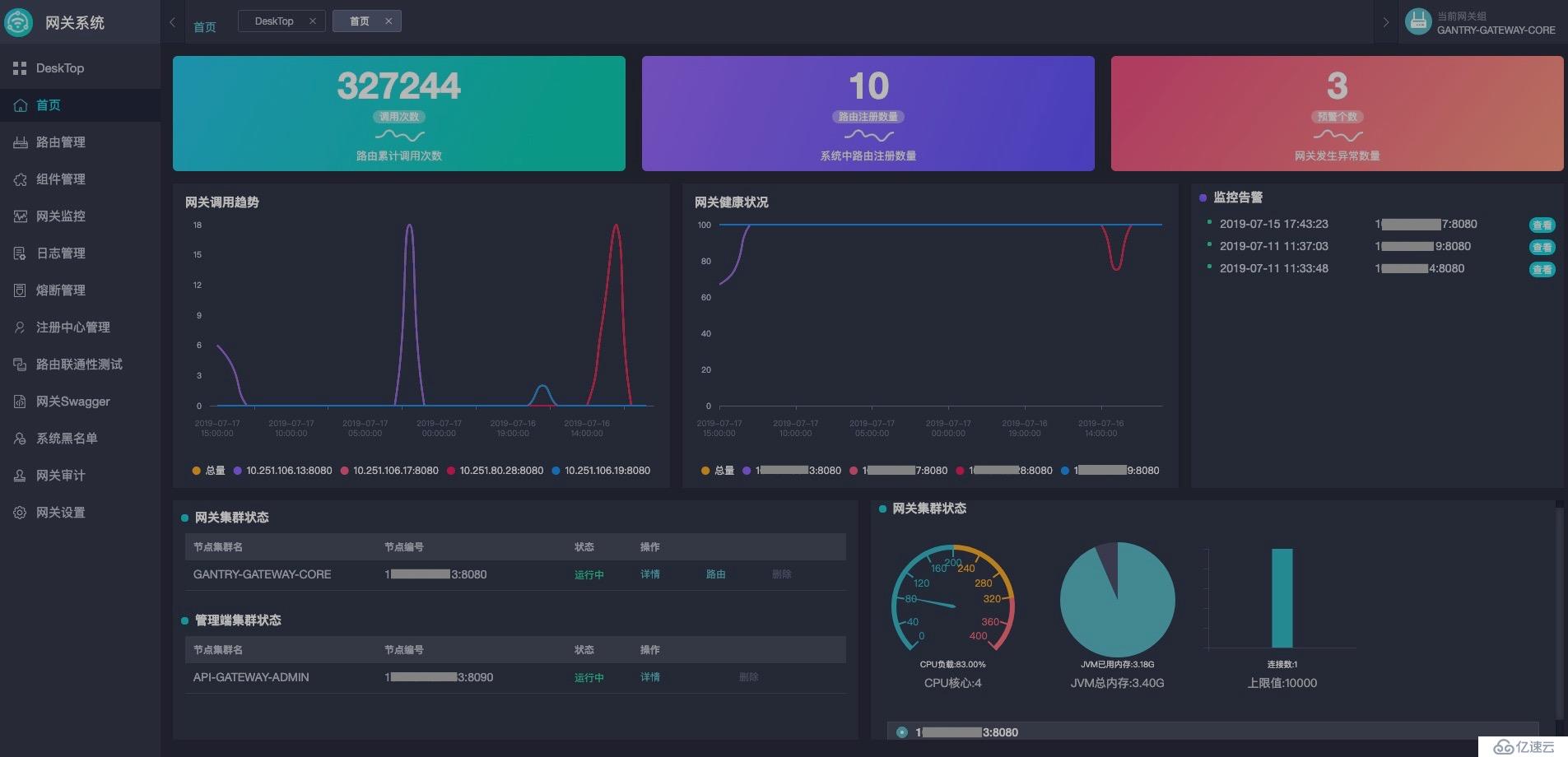Toggle 9:8080 legend in 网关健康状况 chart
This screenshot has width=1568, height=757.
point(1110,471)
